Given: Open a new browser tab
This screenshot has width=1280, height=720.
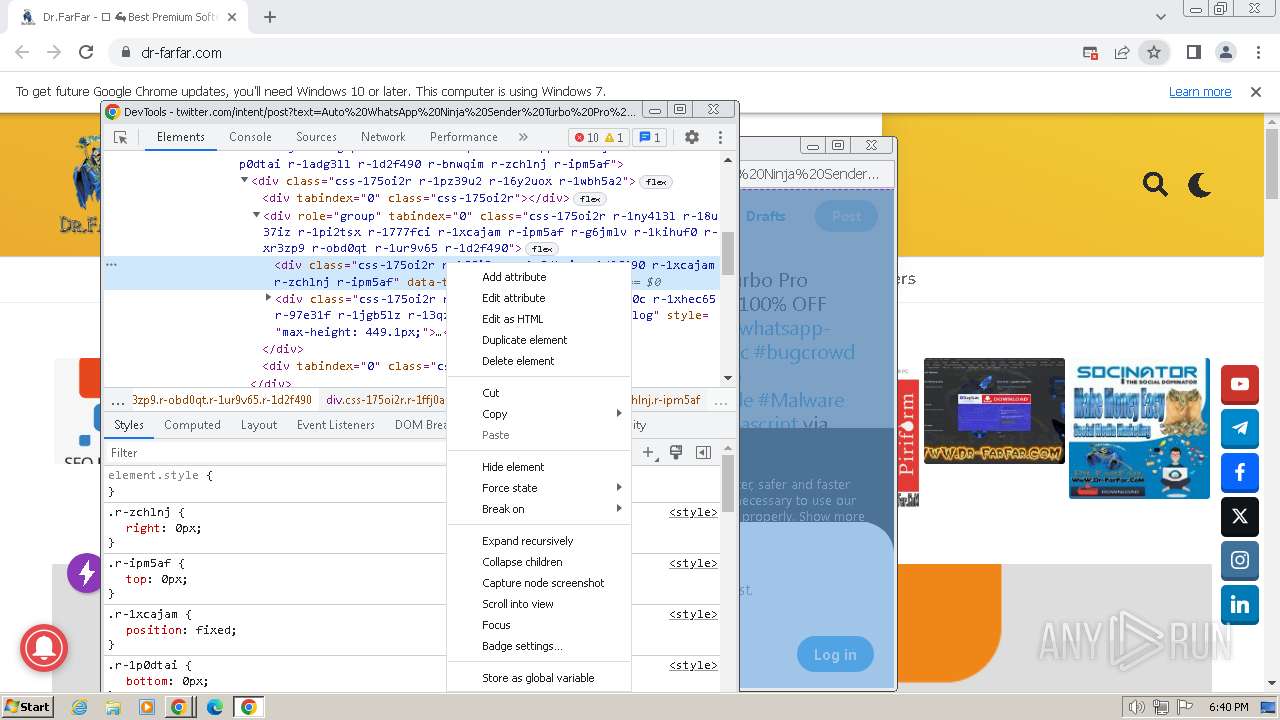Looking at the screenshot, I should (270, 17).
